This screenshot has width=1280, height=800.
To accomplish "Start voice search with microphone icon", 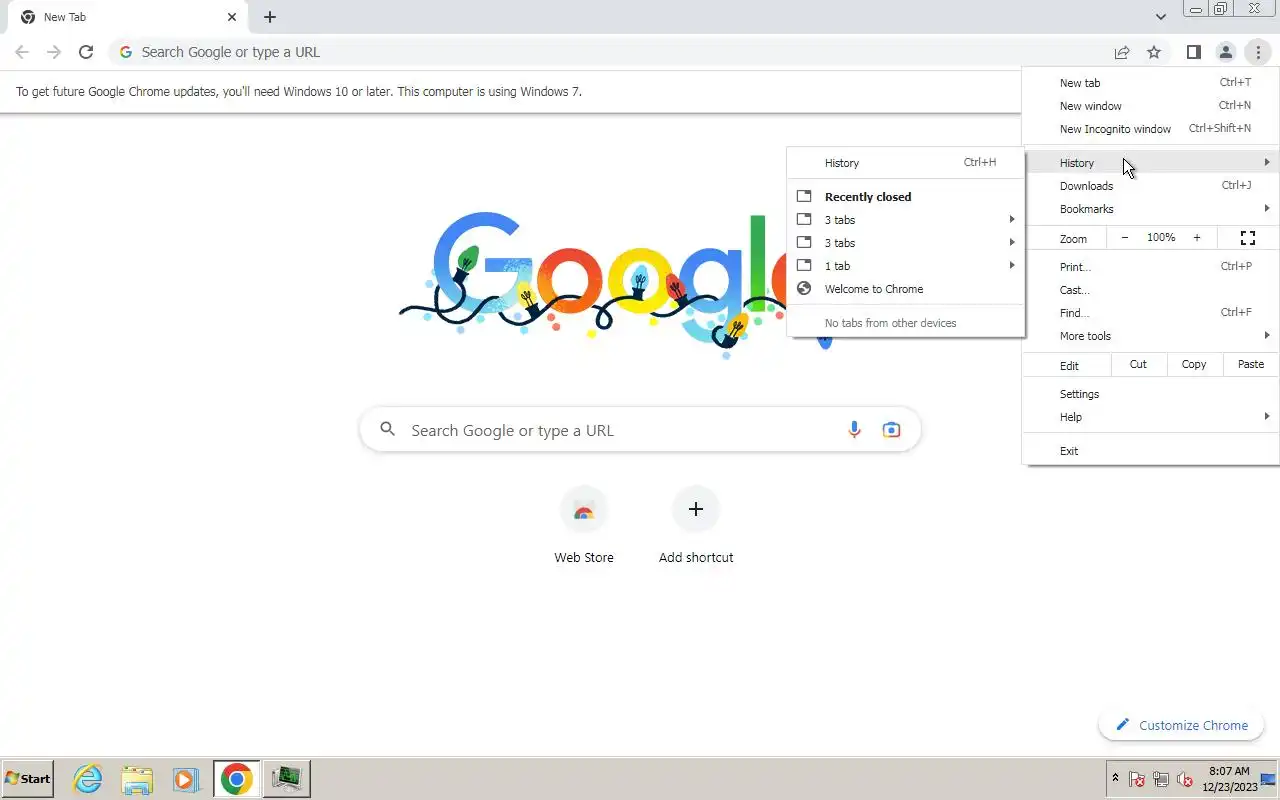I will click(854, 430).
